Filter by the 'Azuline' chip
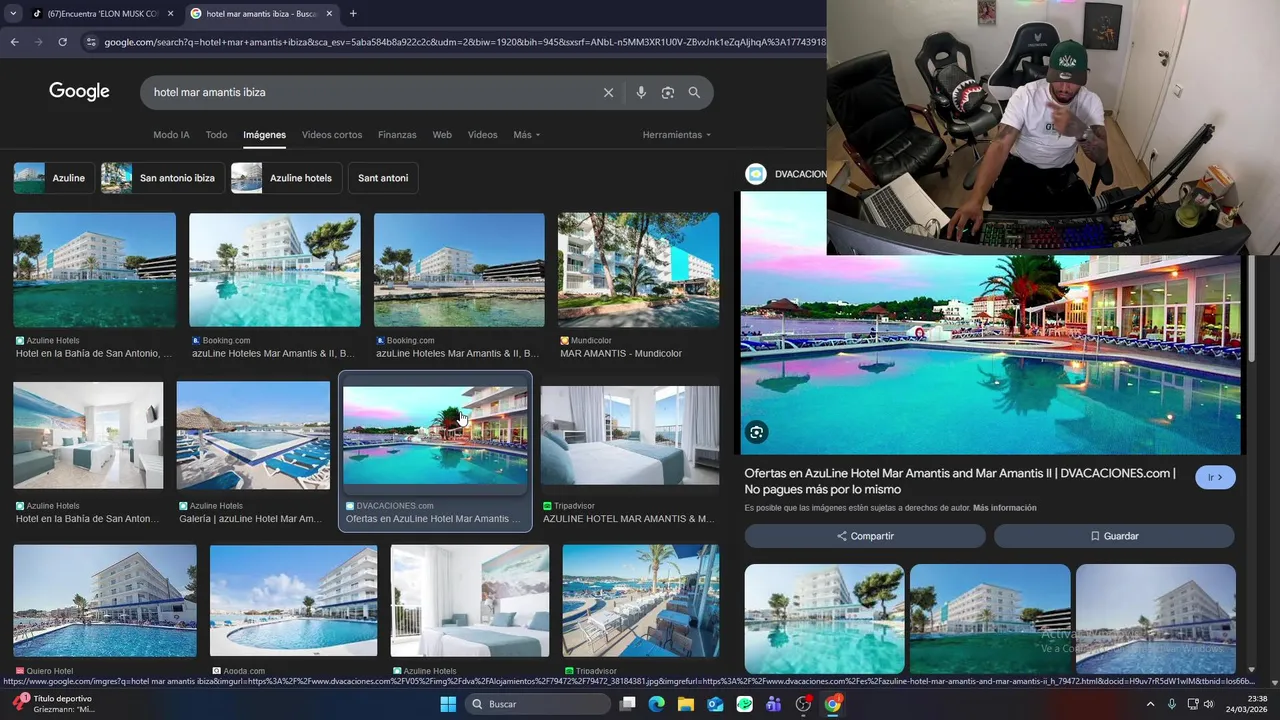The height and width of the screenshot is (720, 1280). click(54, 178)
